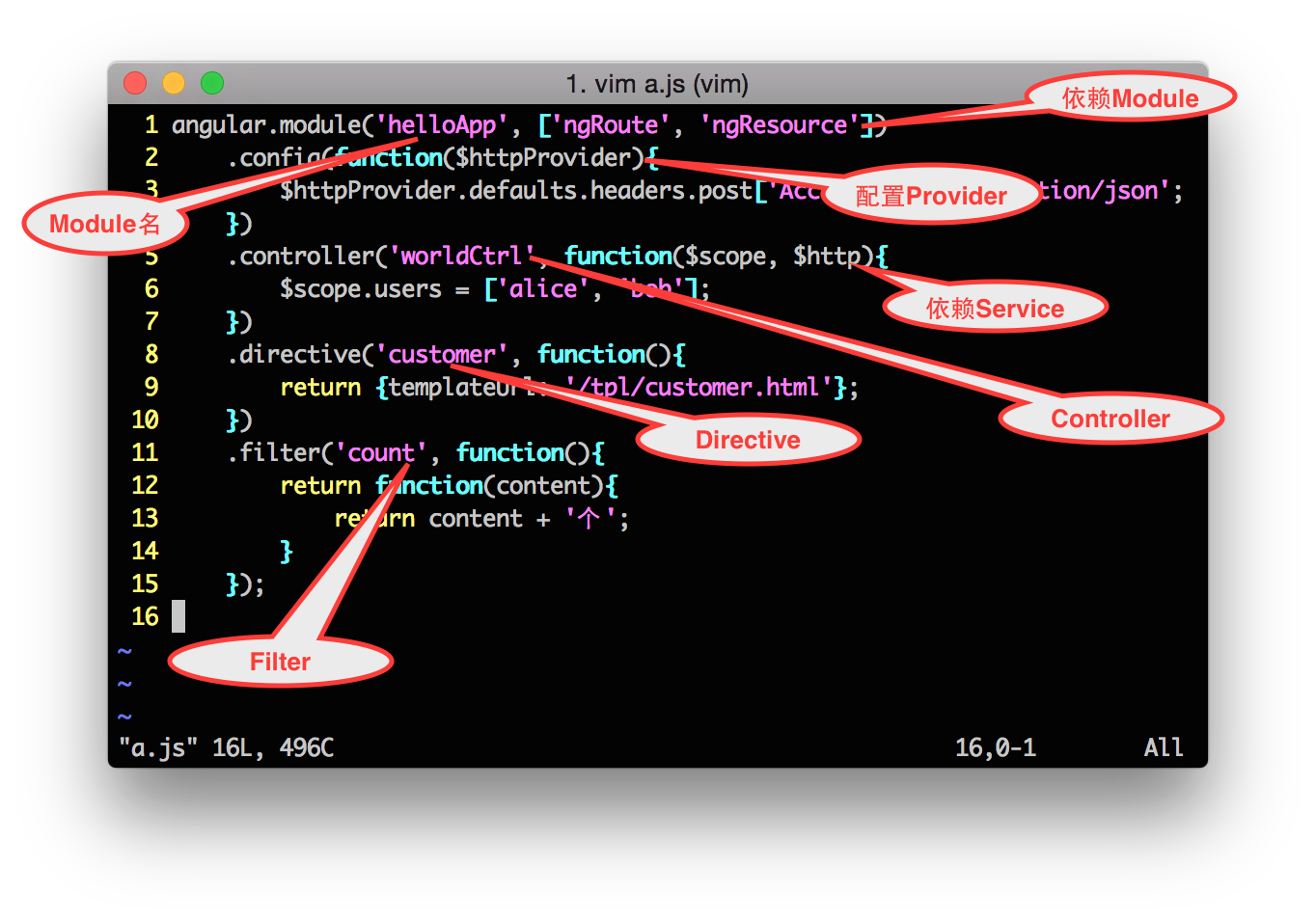Click the green zoom window button
This screenshot has height=922, width=1316.
pos(212,84)
